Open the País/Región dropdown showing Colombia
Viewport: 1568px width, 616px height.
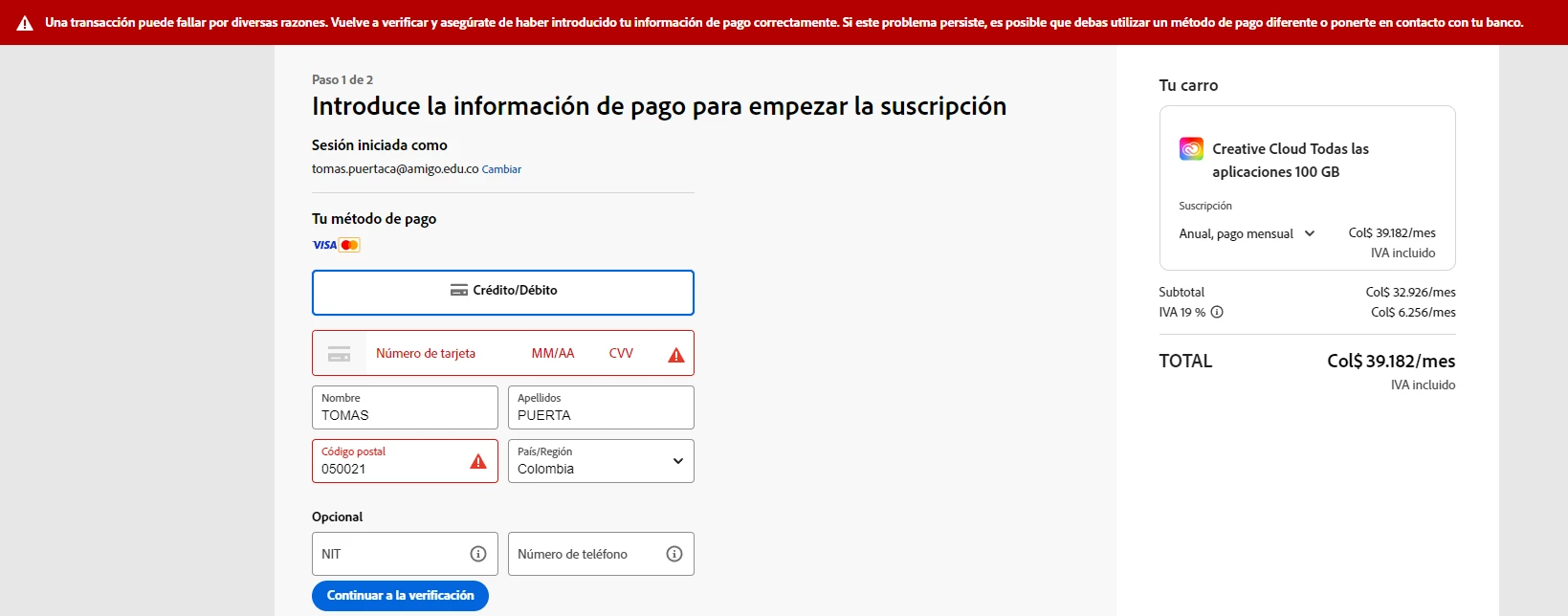coord(601,461)
